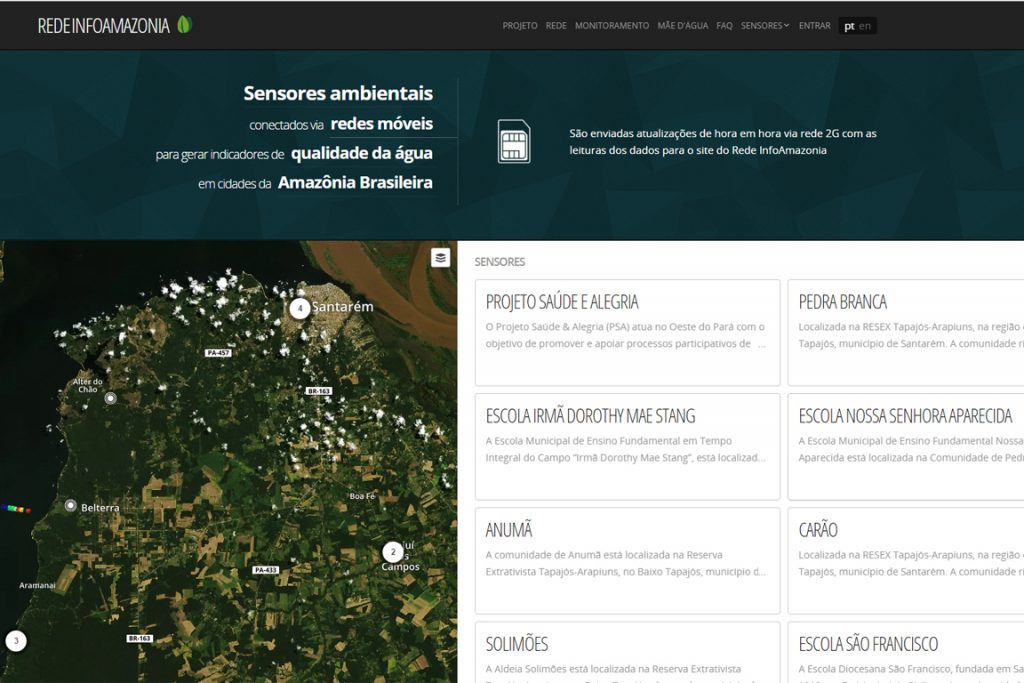This screenshot has height=683, width=1024.
Task: Open the Projeto Saúde e Alegria card
Action: pos(627,332)
